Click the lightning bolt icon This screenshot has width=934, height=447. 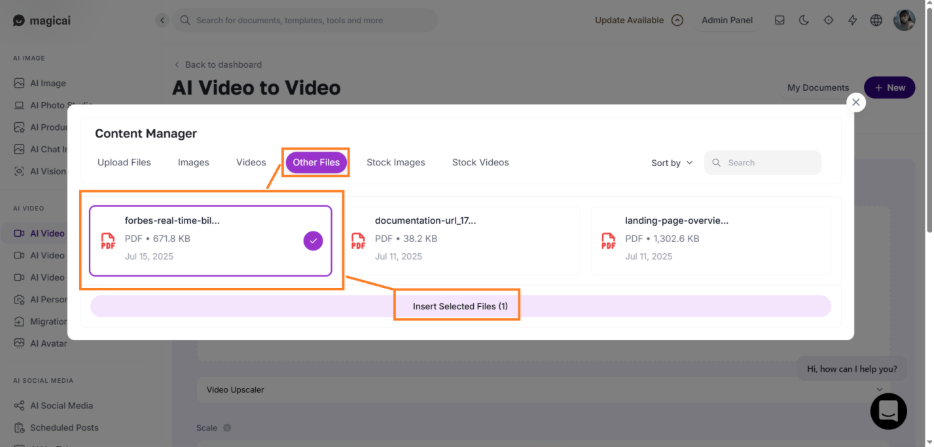click(x=852, y=20)
